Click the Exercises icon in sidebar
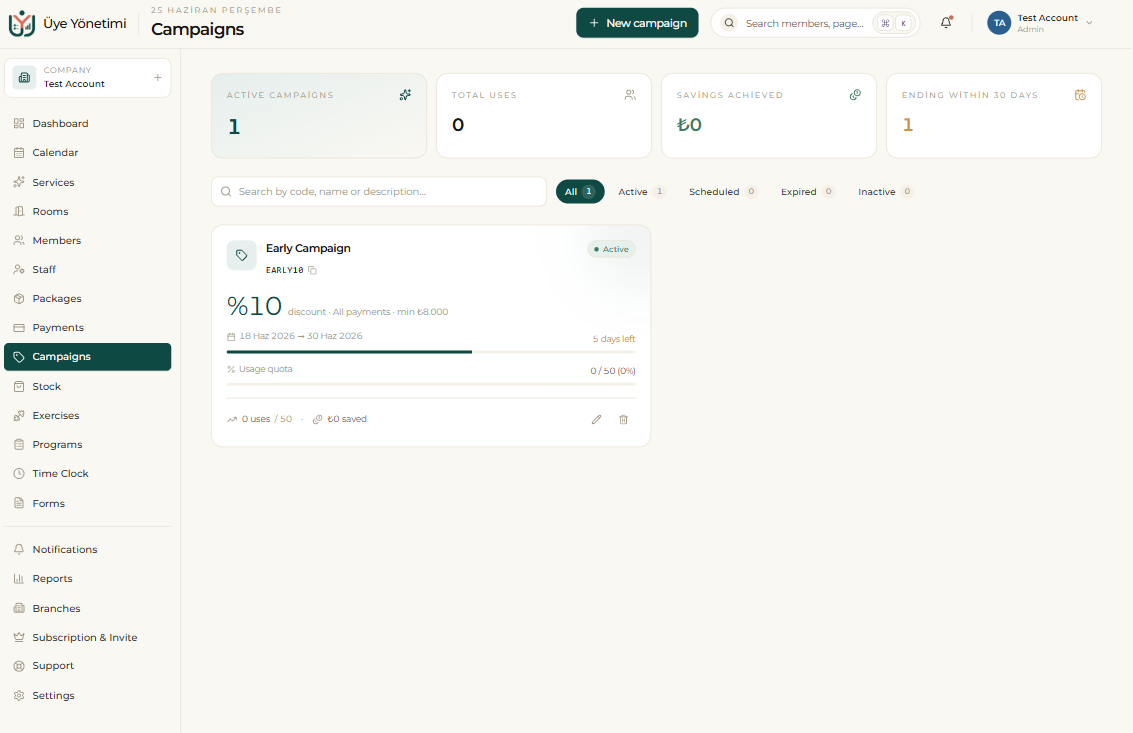This screenshot has width=1133, height=733. pyautogui.click(x=19, y=416)
